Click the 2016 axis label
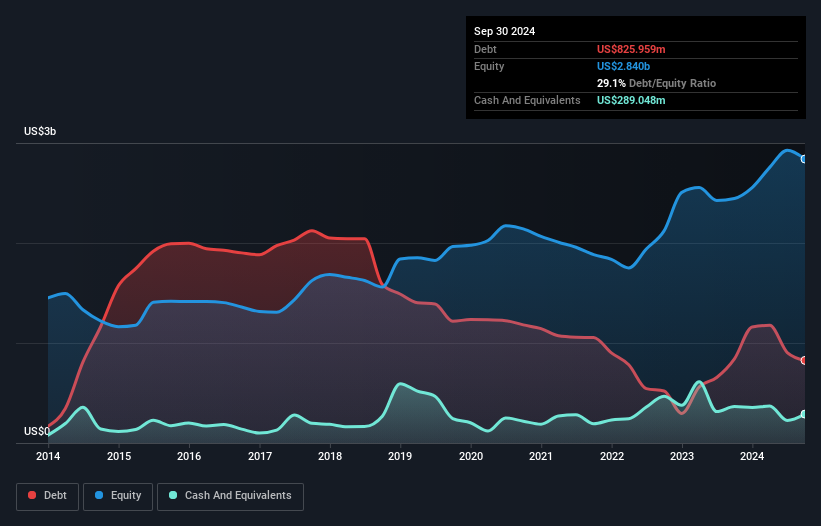The width and height of the screenshot is (821, 526). click(x=189, y=456)
